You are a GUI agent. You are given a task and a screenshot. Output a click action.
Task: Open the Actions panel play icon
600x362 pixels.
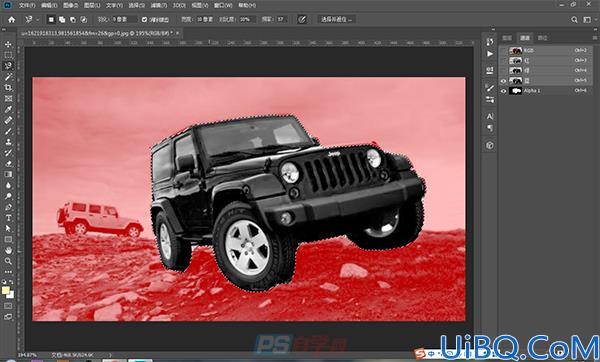(490, 54)
